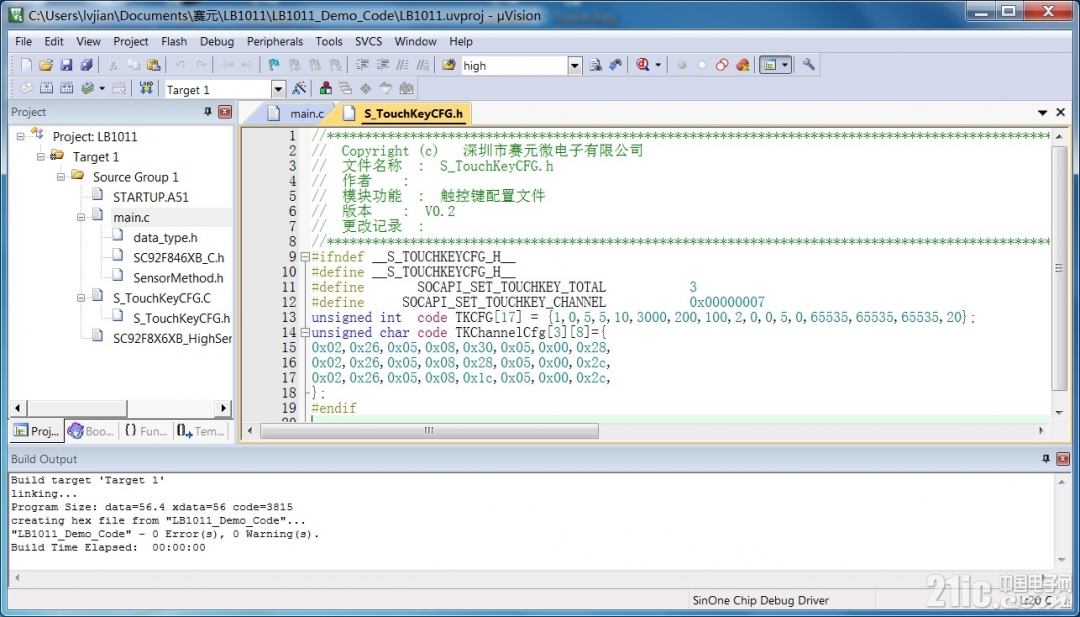This screenshot has width=1080, height=617.
Task: Select SensorMethod.h in the project tree
Action: click(178, 278)
